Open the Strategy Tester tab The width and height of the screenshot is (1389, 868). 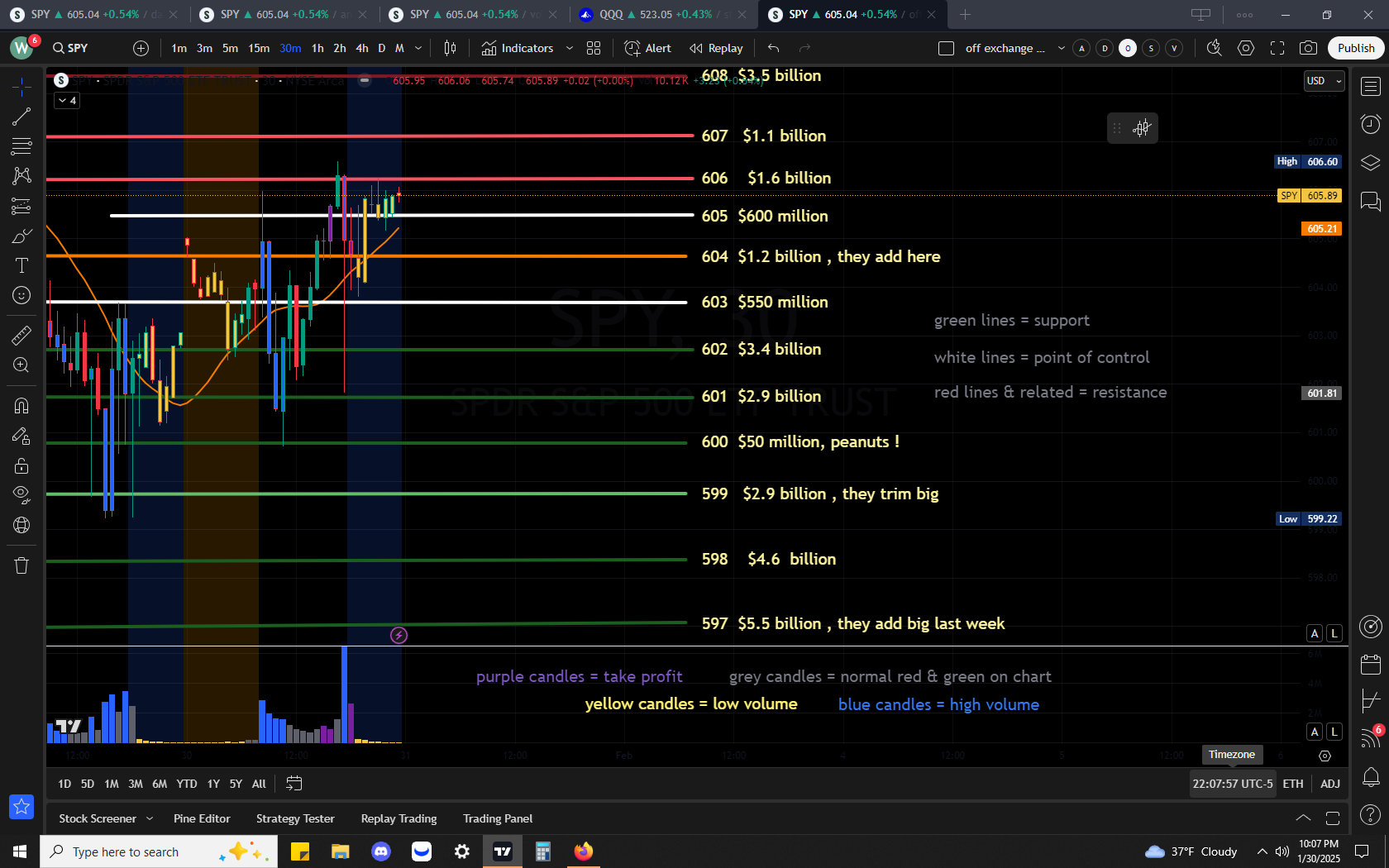click(x=295, y=818)
